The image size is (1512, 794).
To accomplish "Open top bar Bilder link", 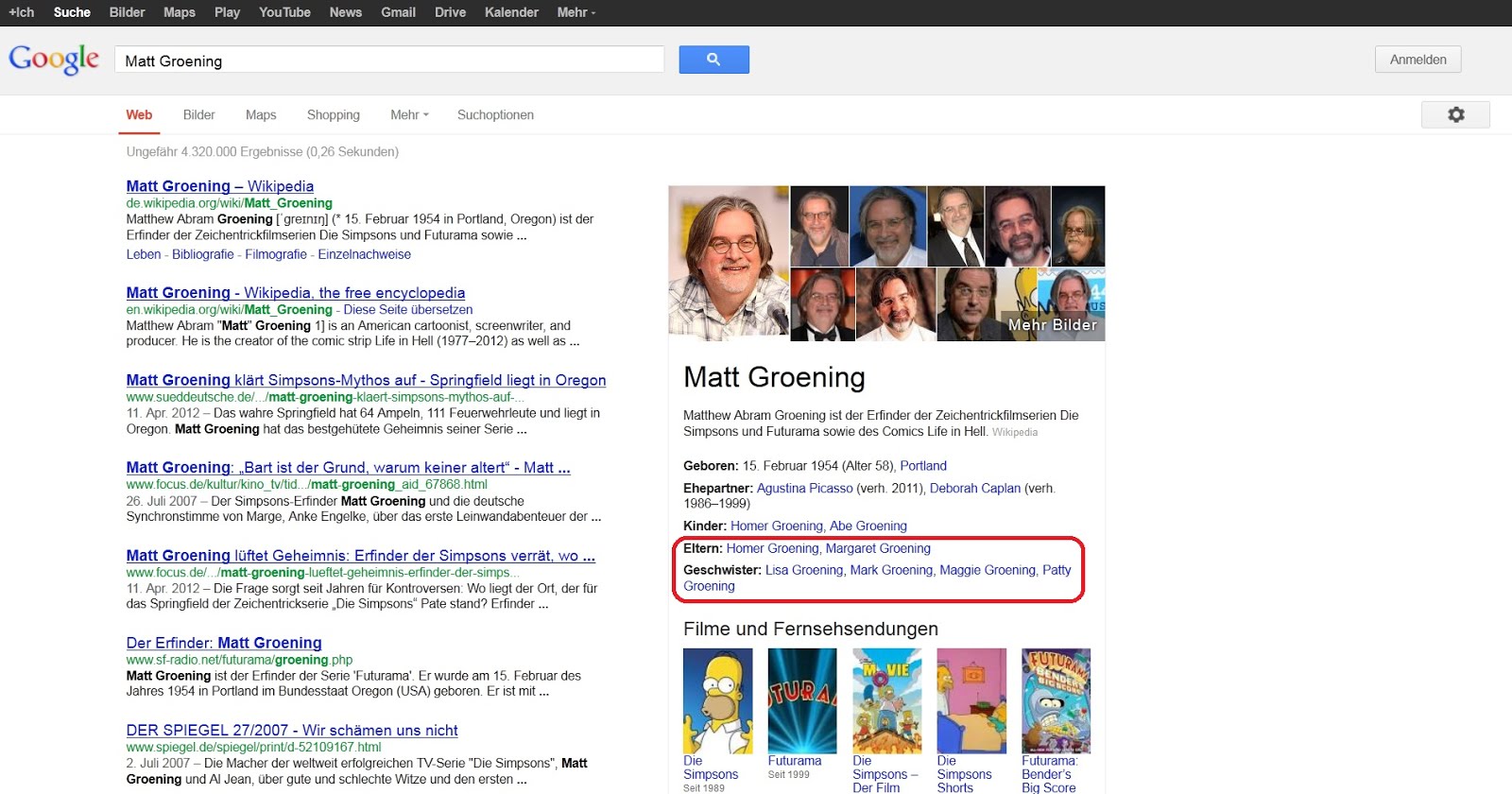I will point(127,12).
